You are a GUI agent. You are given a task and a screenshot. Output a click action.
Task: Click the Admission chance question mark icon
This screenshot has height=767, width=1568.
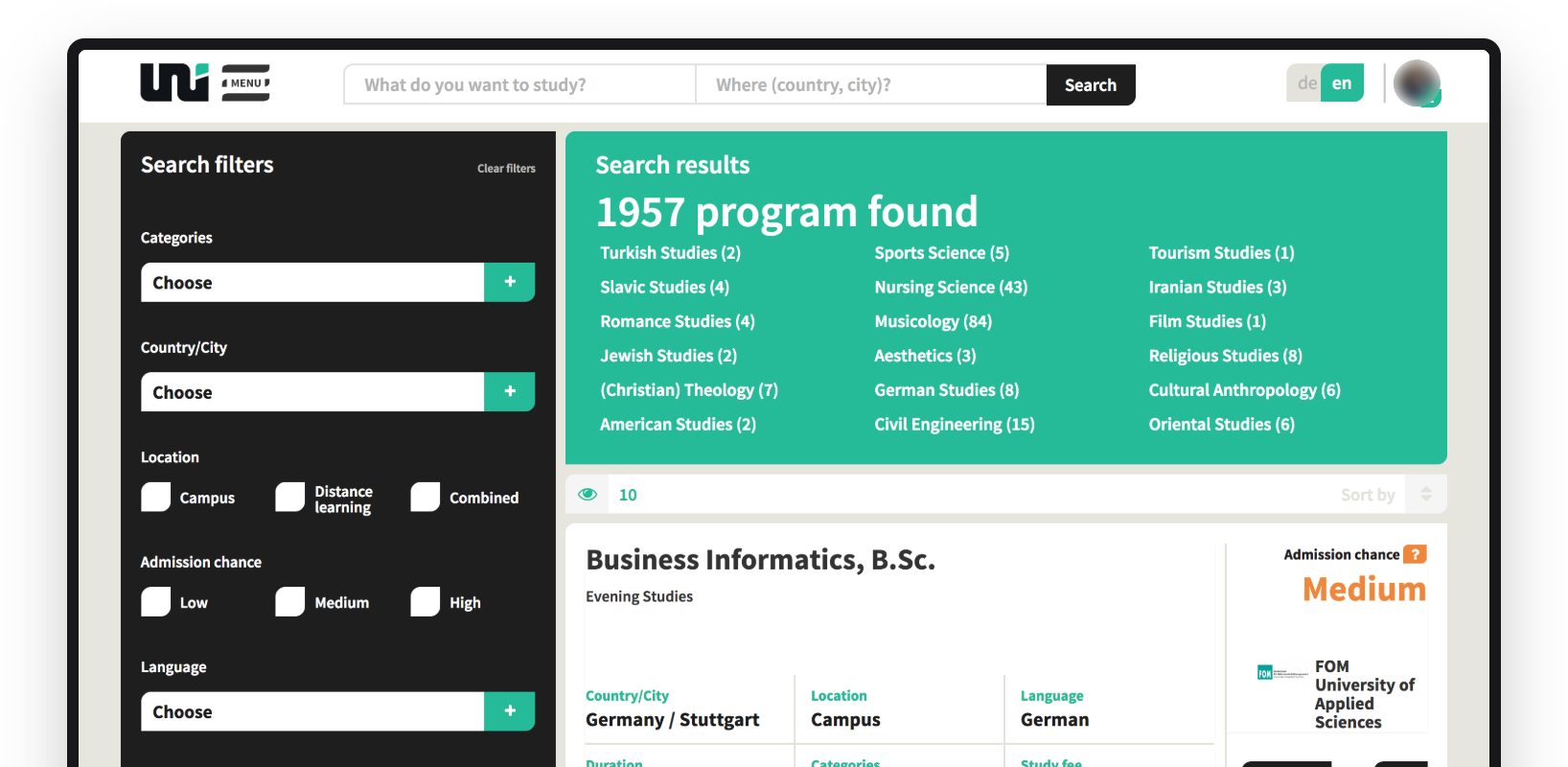click(x=1415, y=554)
